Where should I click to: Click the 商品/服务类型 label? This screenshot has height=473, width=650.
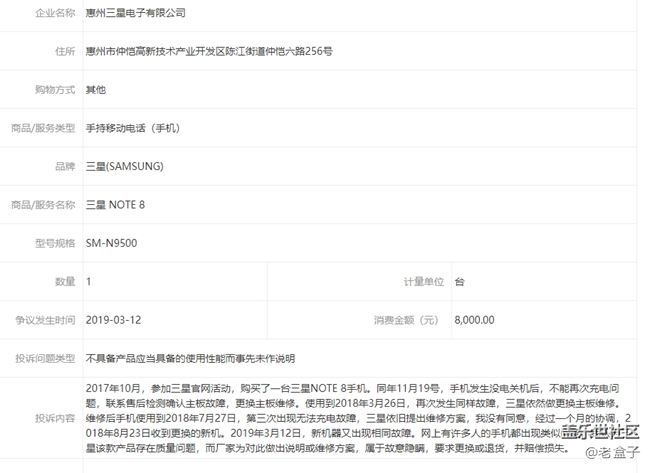click(43, 128)
